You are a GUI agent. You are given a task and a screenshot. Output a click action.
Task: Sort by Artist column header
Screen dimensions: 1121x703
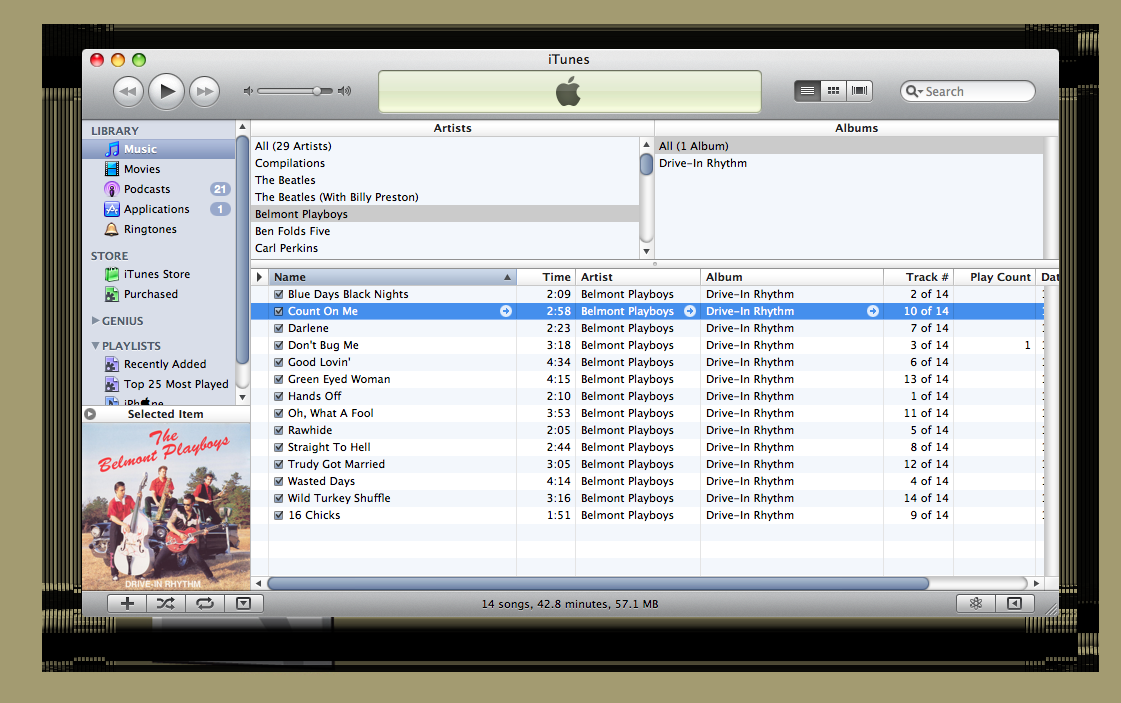(638, 277)
